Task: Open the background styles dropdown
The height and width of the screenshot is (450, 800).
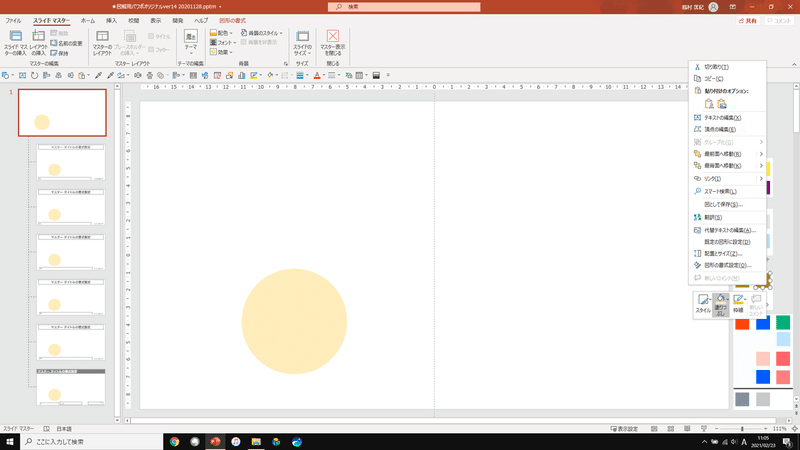Action: coord(261,33)
